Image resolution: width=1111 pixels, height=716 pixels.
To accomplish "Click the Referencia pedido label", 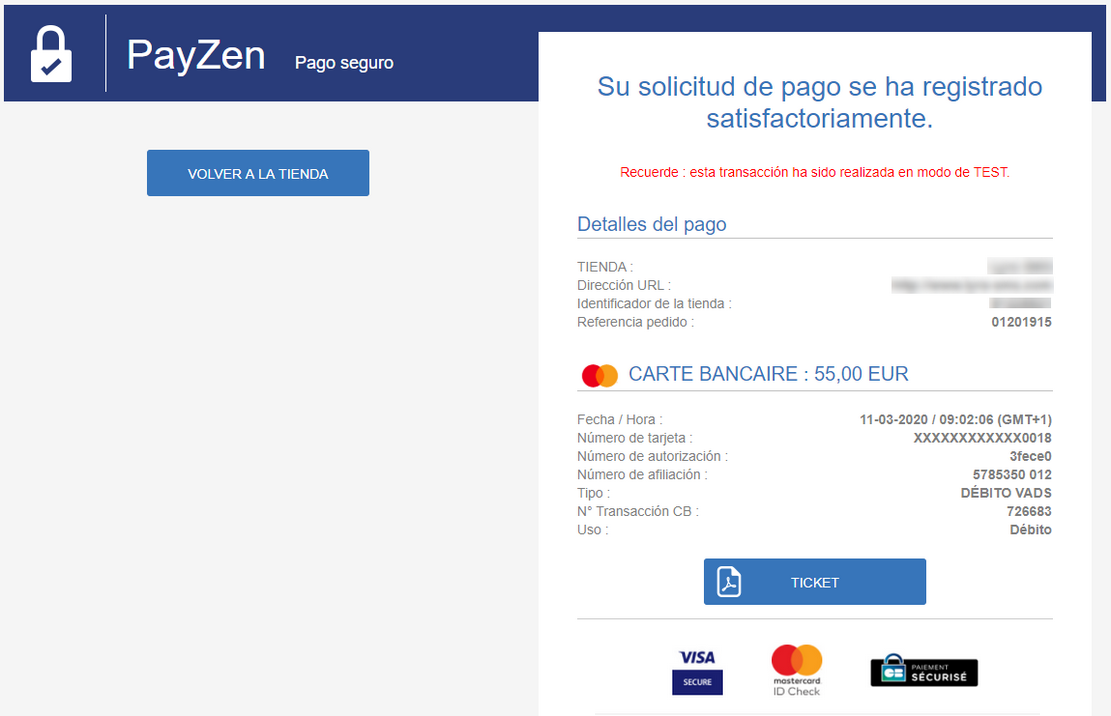I will tap(636, 322).
